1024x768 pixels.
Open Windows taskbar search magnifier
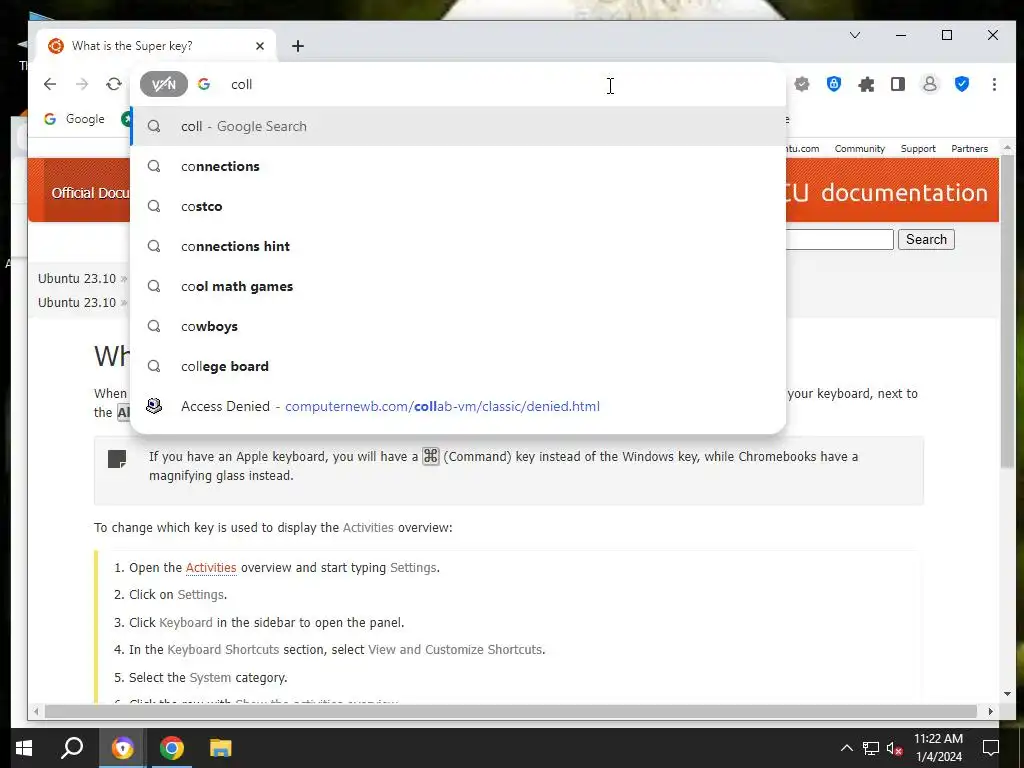click(x=72, y=748)
